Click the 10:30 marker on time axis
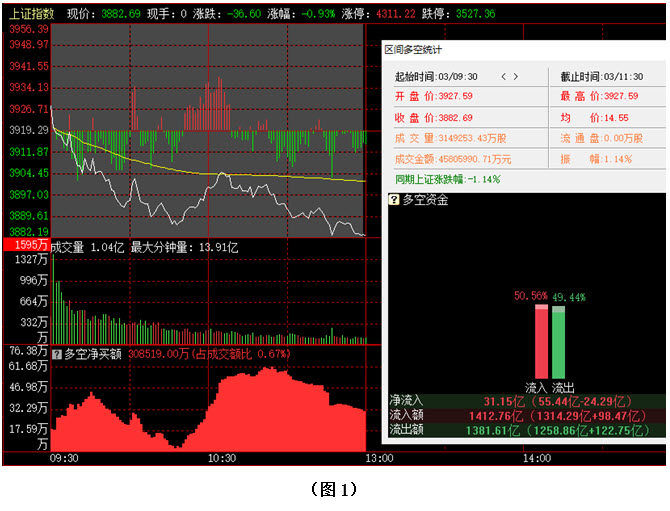This screenshot has height=511, width=670. [221, 458]
